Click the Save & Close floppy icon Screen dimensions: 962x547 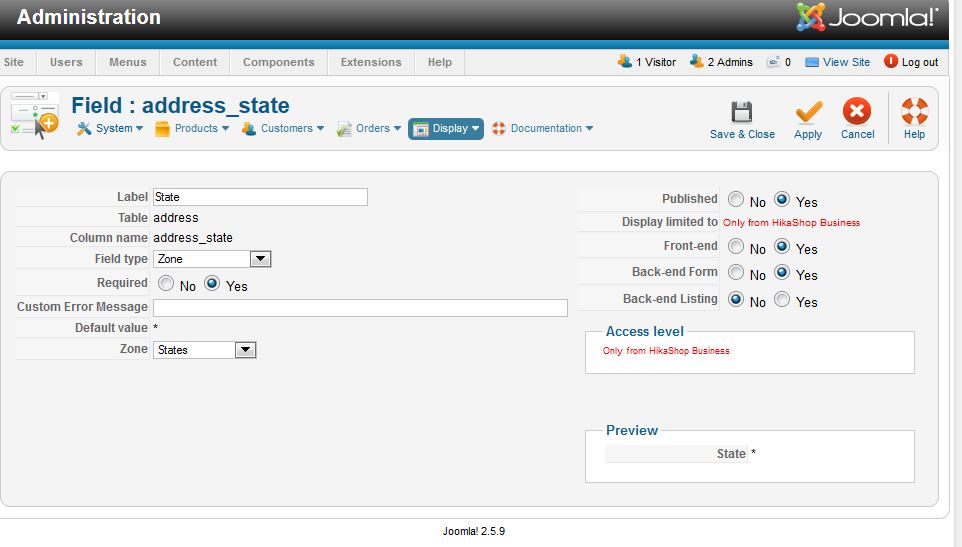point(742,112)
